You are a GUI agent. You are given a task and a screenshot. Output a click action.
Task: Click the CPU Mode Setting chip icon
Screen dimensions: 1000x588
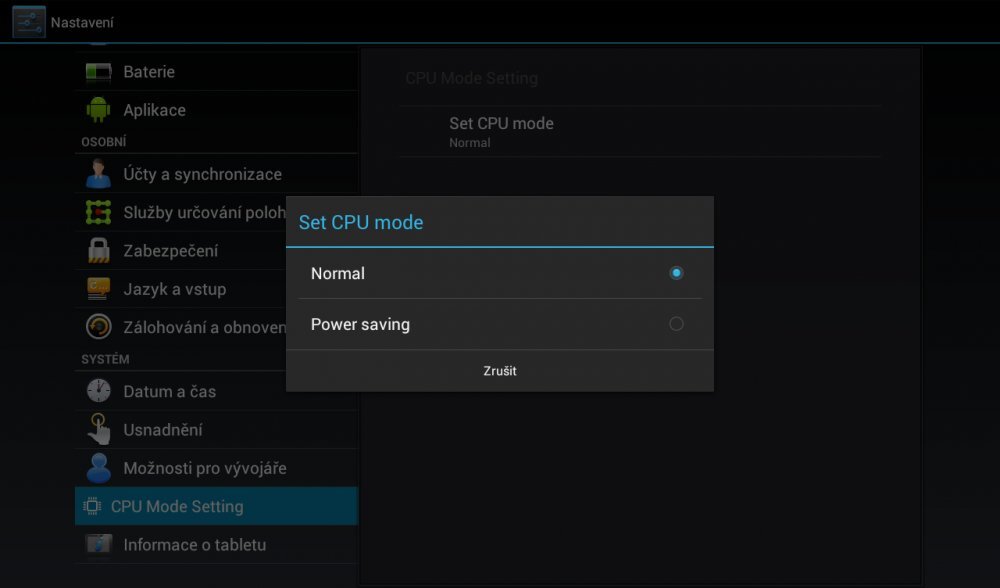[92, 507]
